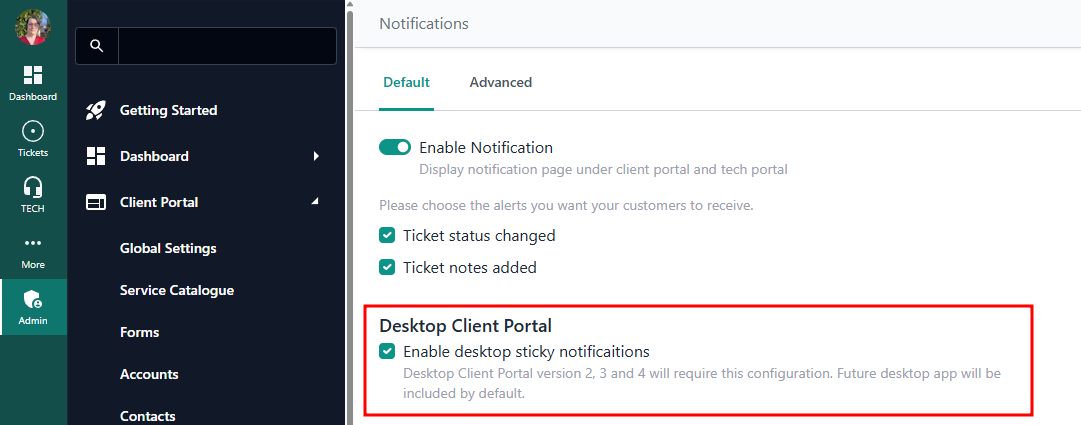Viewport: 1081px width, 425px height.
Task: Click the sidebar search input field
Action: [x=227, y=46]
